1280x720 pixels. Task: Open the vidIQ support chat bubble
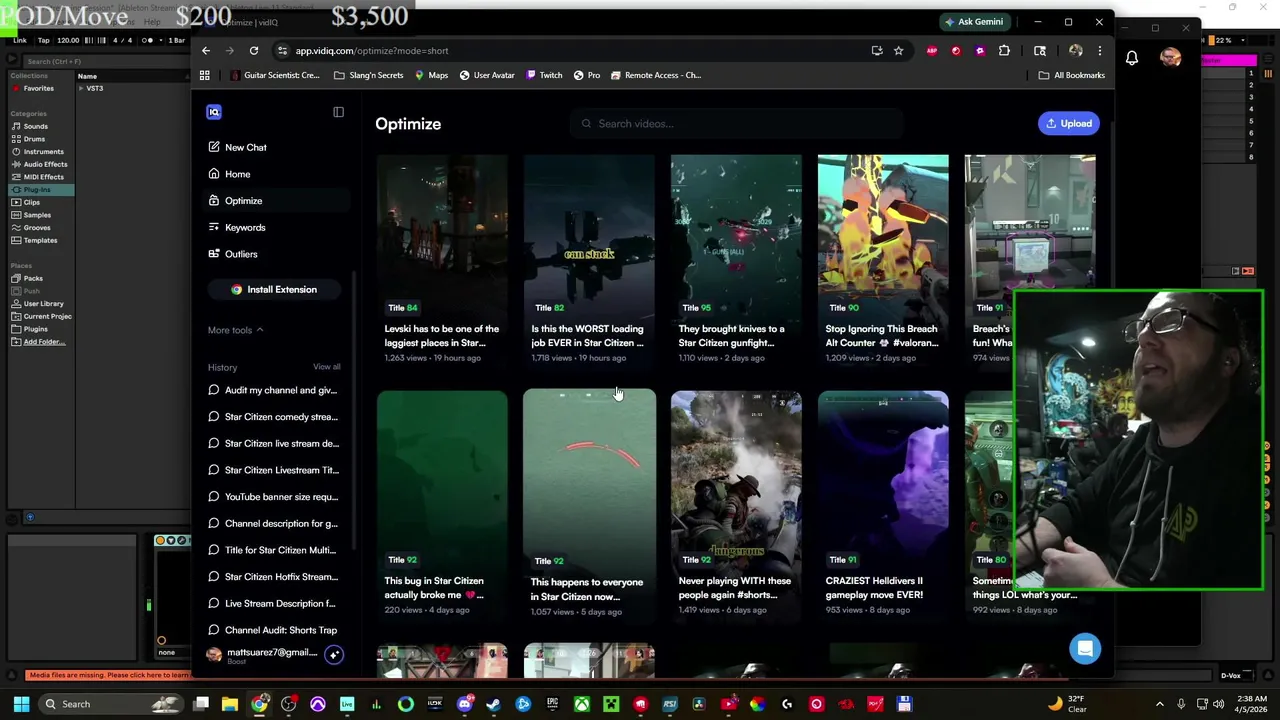point(1085,649)
